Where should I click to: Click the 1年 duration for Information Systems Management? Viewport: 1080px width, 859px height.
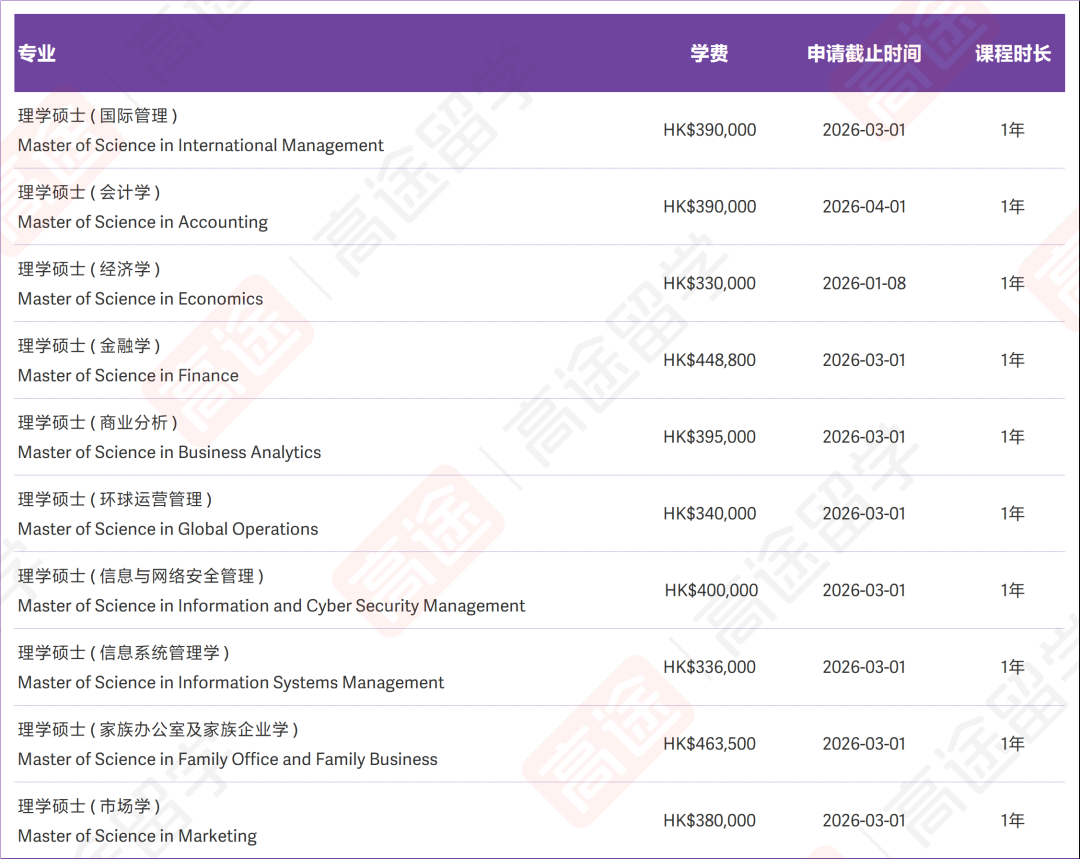pos(1012,667)
